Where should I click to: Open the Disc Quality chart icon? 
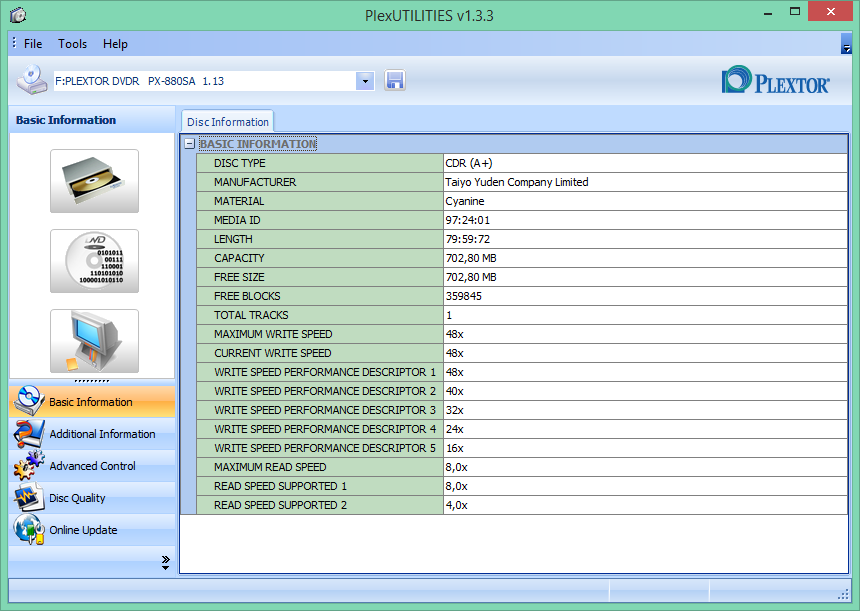click(x=29, y=497)
